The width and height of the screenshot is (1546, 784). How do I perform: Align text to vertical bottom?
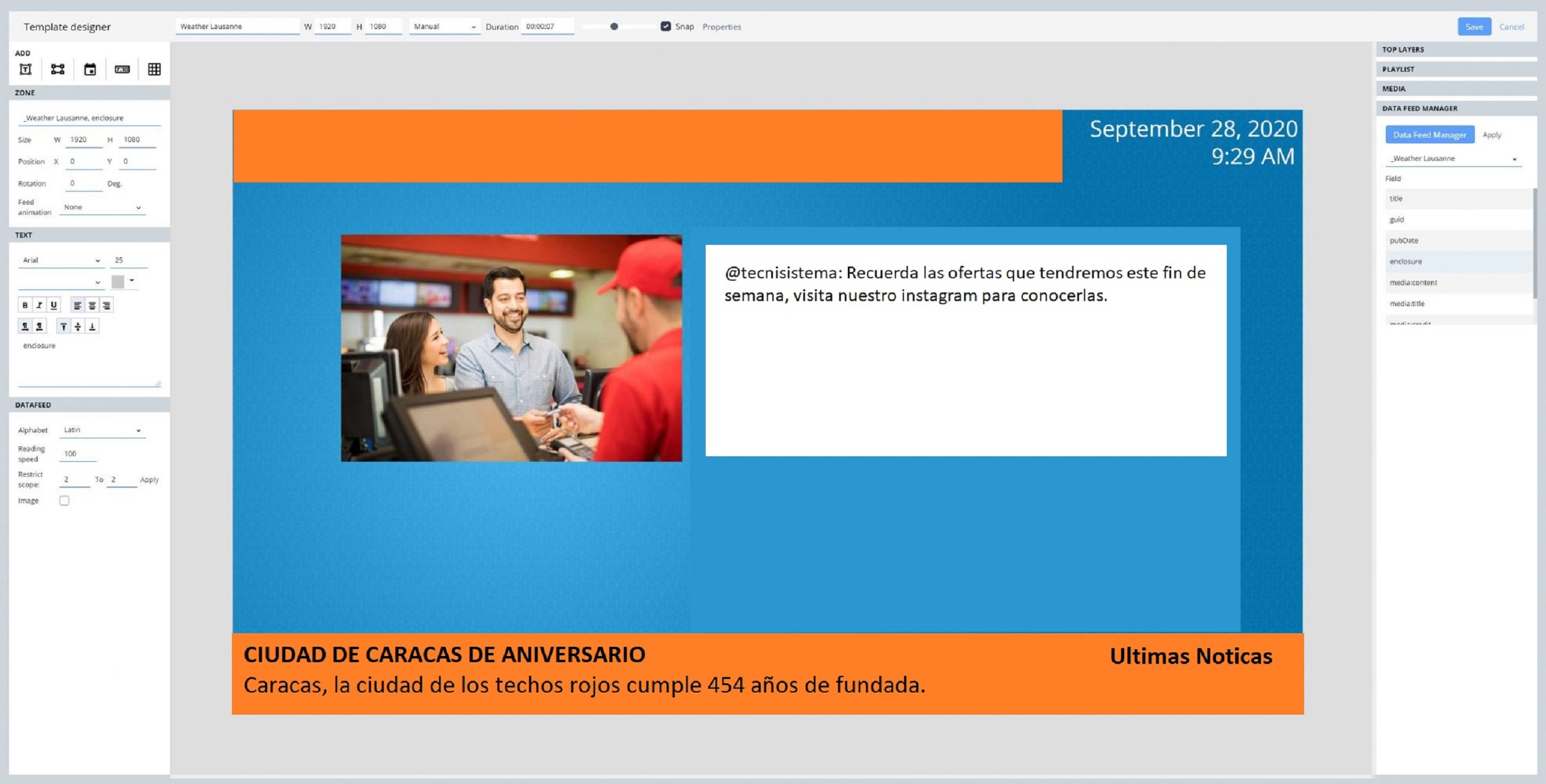coord(92,326)
